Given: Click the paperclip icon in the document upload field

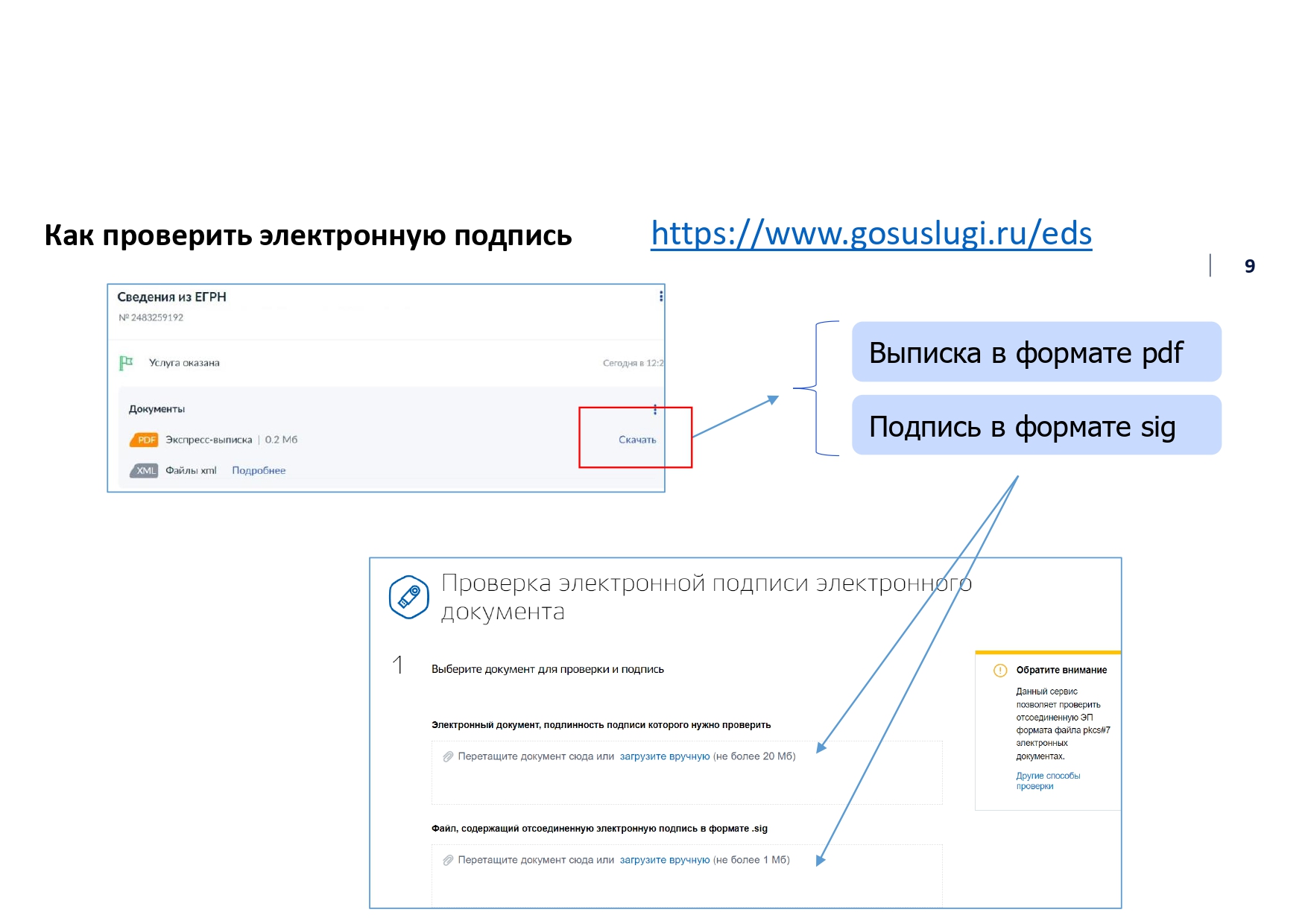Looking at the screenshot, I should click(x=448, y=756).
